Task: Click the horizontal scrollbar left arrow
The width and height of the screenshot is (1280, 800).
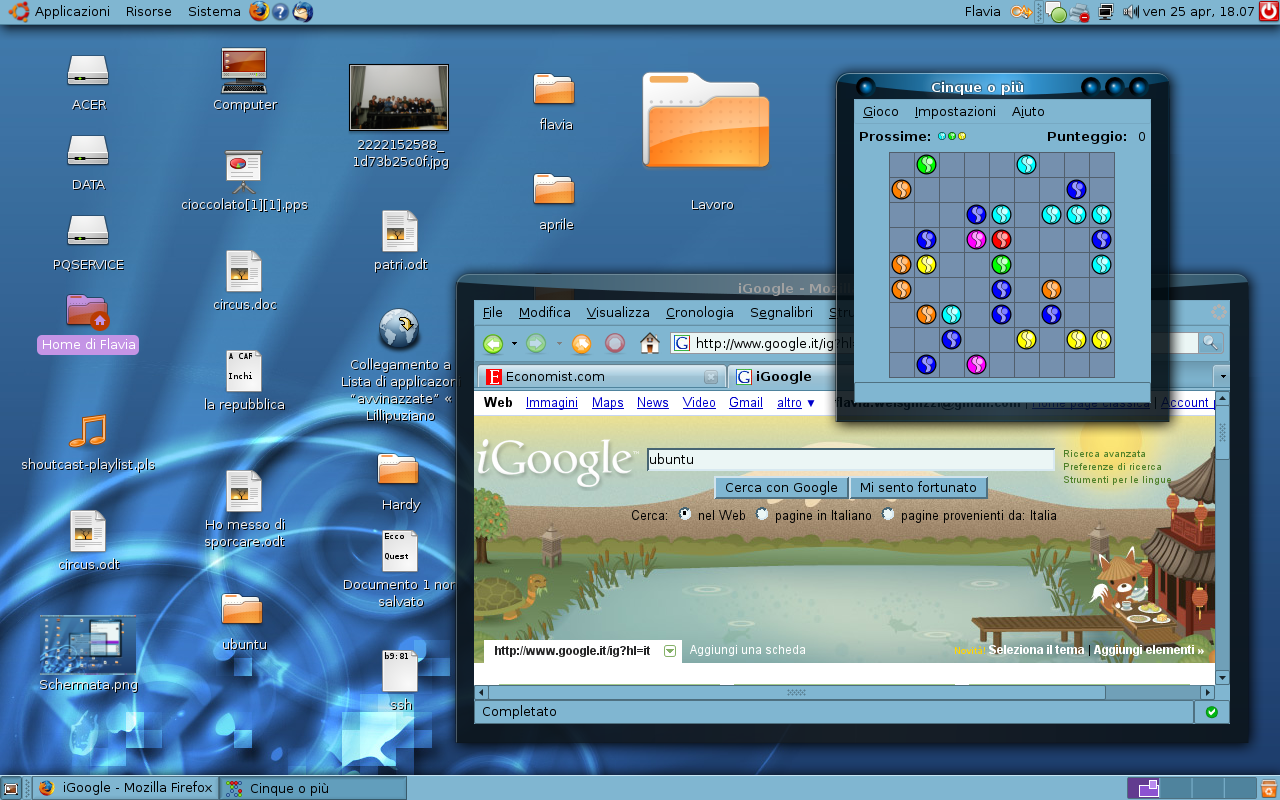Action: pyautogui.click(x=481, y=692)
